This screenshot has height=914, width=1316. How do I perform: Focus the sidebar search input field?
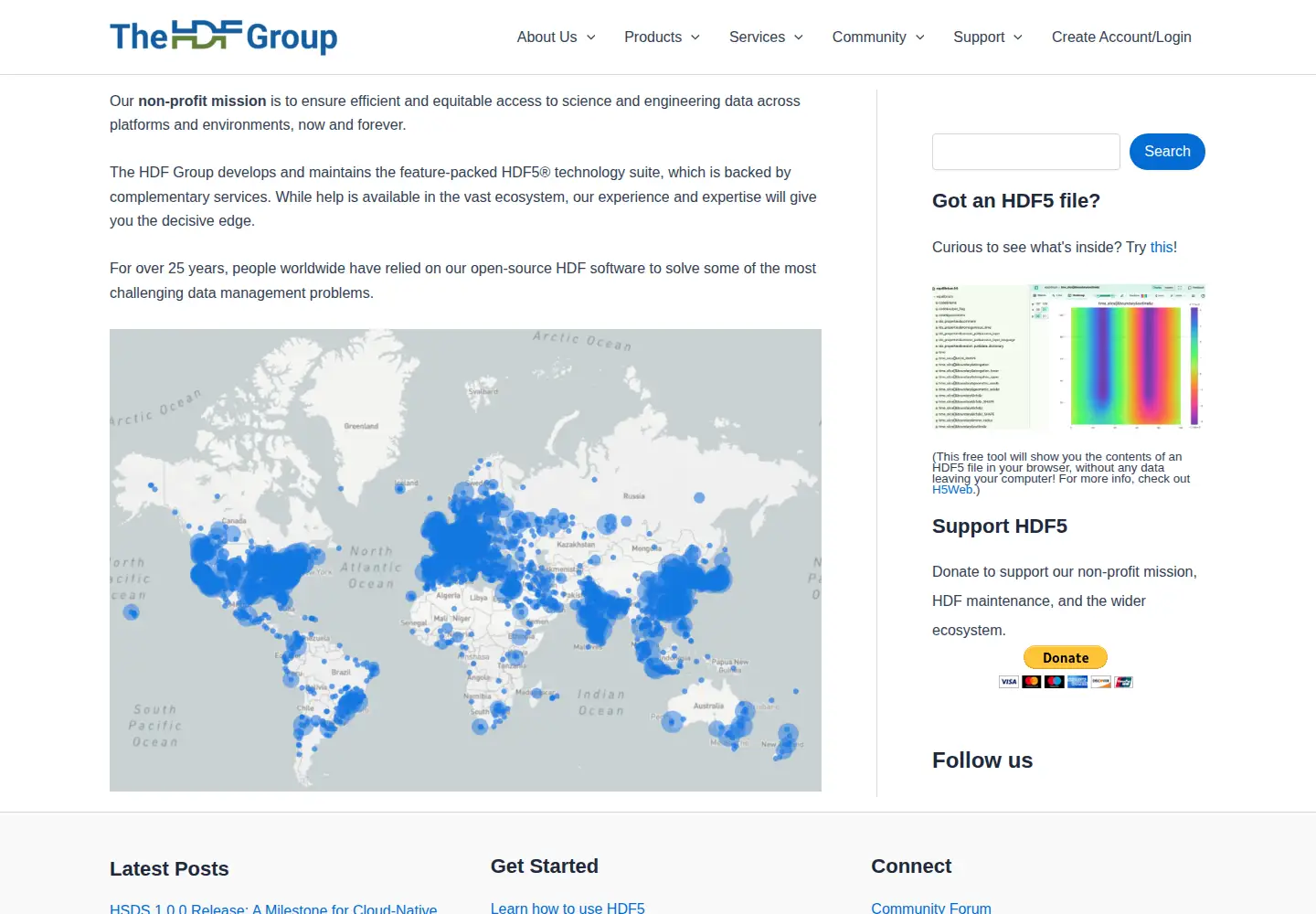(1025, 152)
